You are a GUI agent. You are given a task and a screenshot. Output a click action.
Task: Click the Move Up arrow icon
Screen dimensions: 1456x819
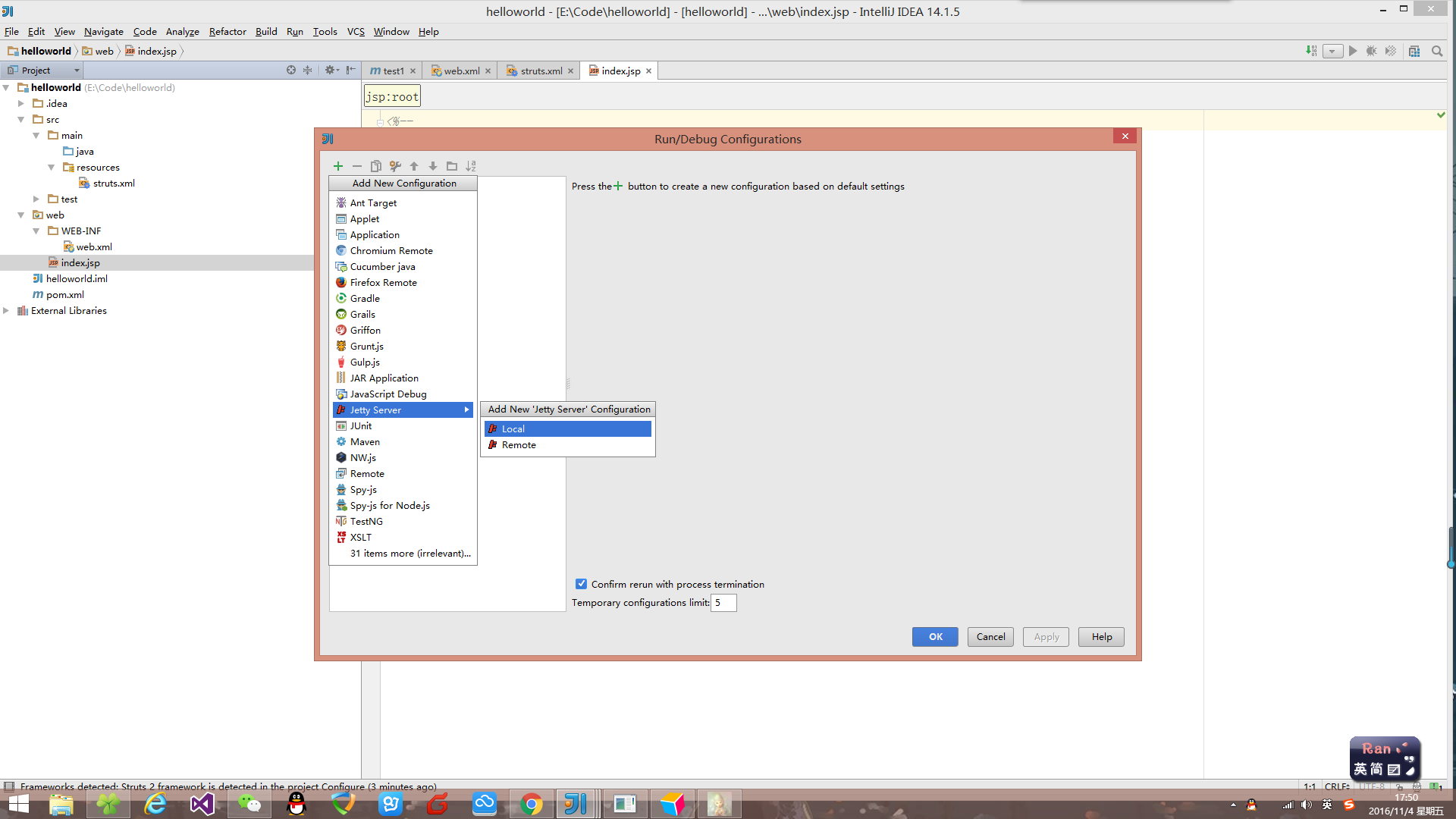(x=414, y=166)
